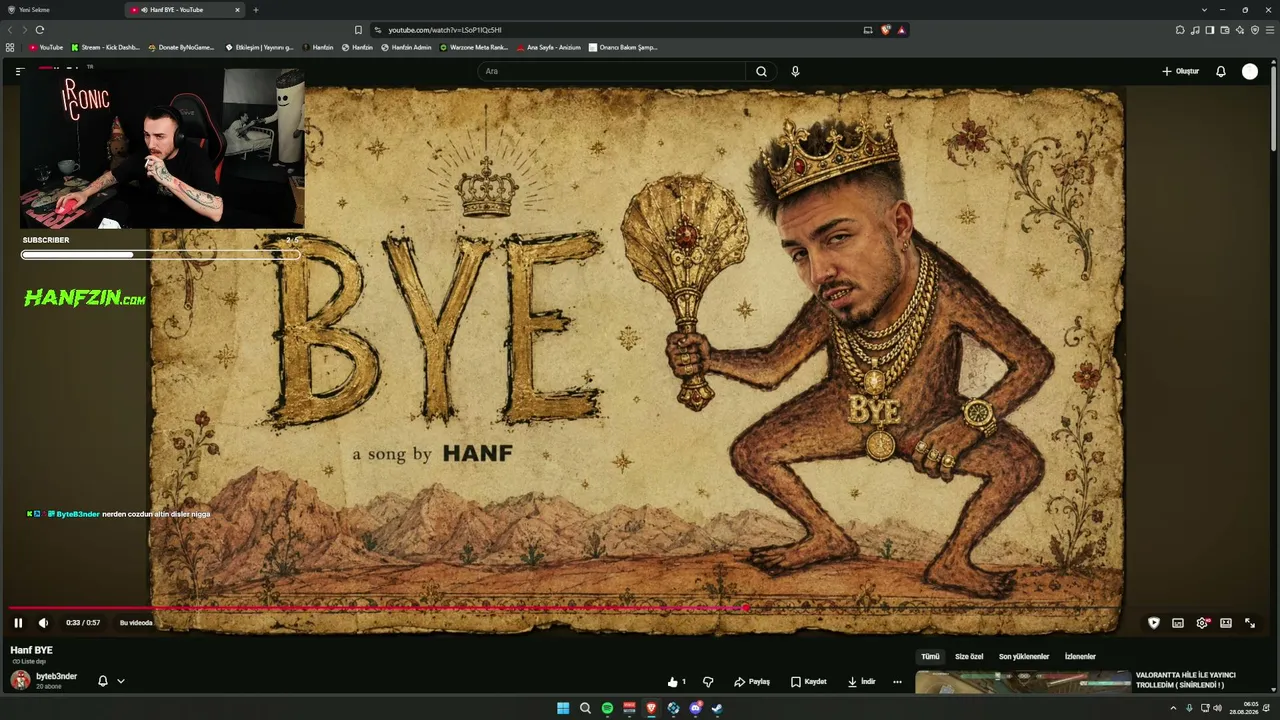Open the "Donate ByNoGame..." bookmark
The height and width of the screenshot is (720, 1280).
(x=181, y=47)
